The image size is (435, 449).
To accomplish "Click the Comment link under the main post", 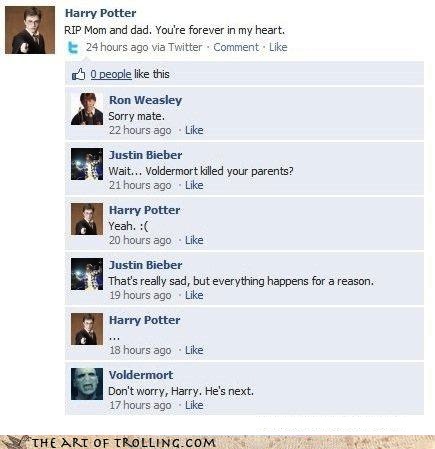I will [236, 47].
